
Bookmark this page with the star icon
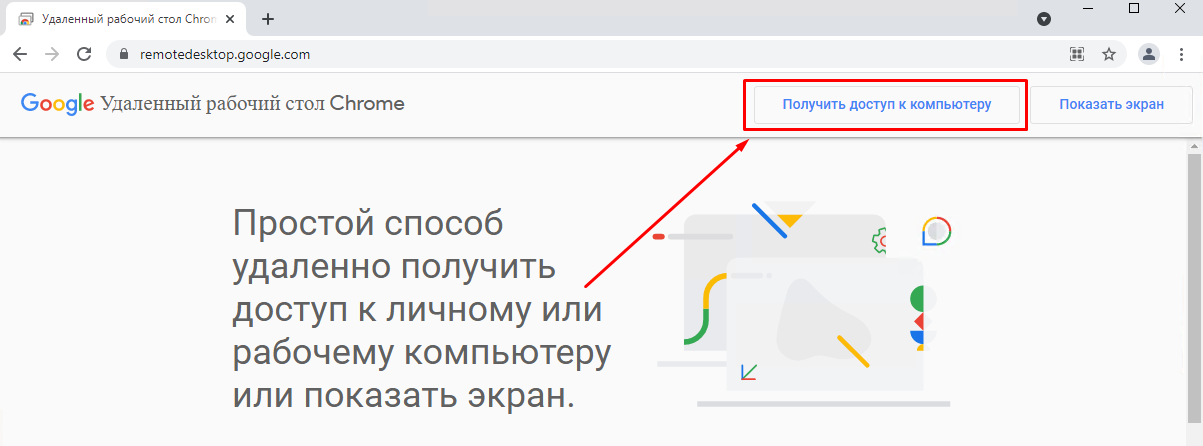pyautogui.click(x=1108, y=54)
